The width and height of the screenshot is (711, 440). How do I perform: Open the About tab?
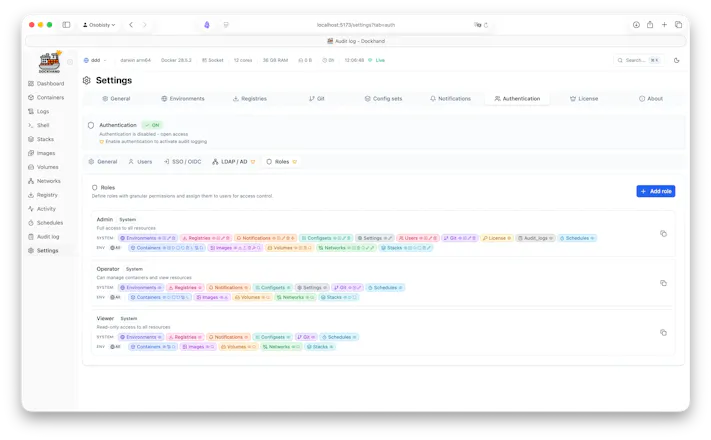[651, 99]
